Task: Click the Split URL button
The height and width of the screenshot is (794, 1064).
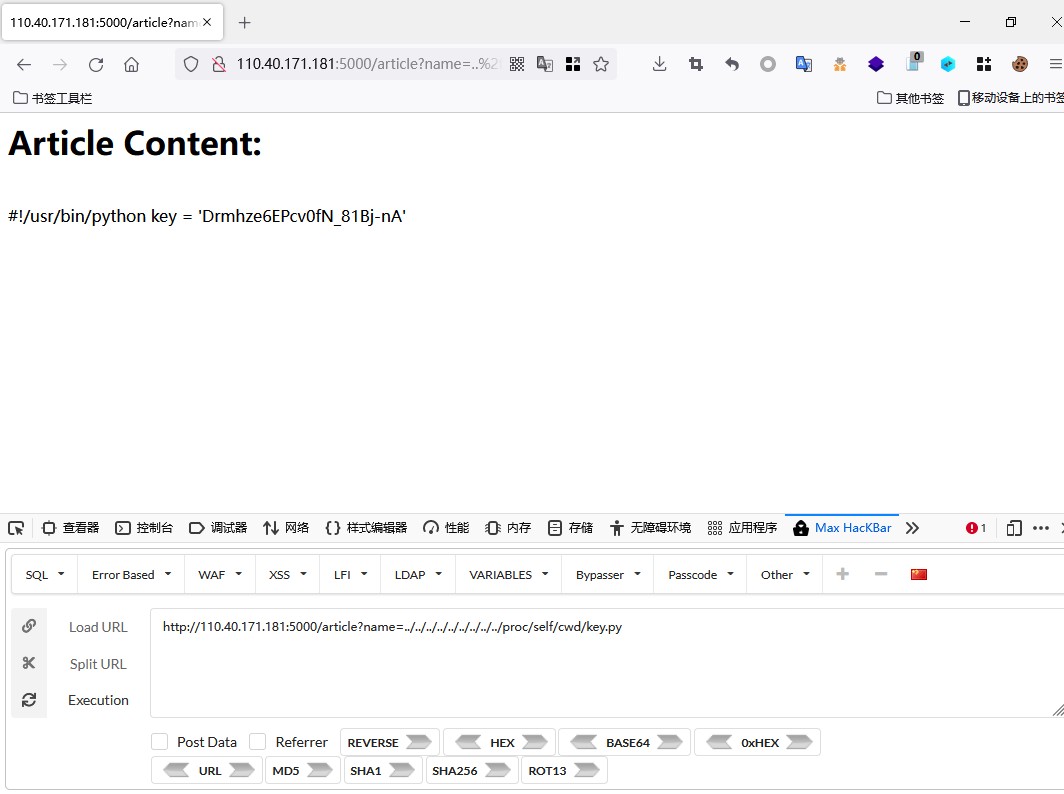Action: click(98, 664)
